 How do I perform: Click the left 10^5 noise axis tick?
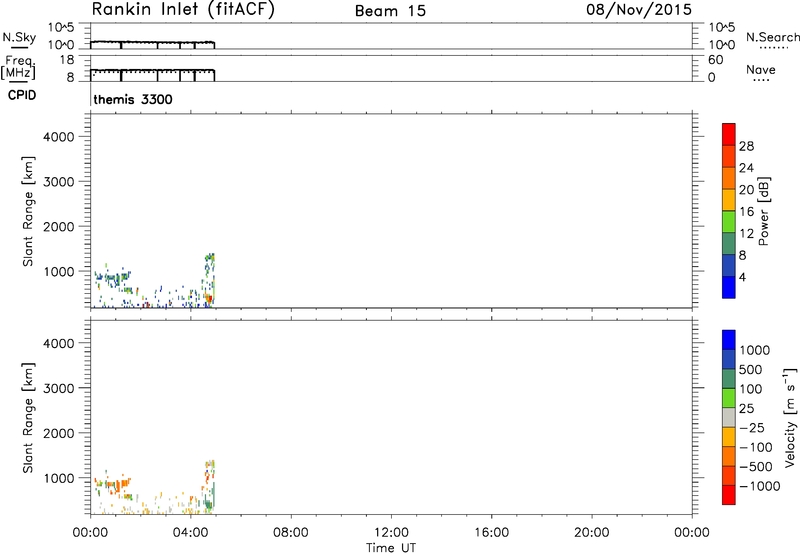pyautogui.click(x=61, y=27)
